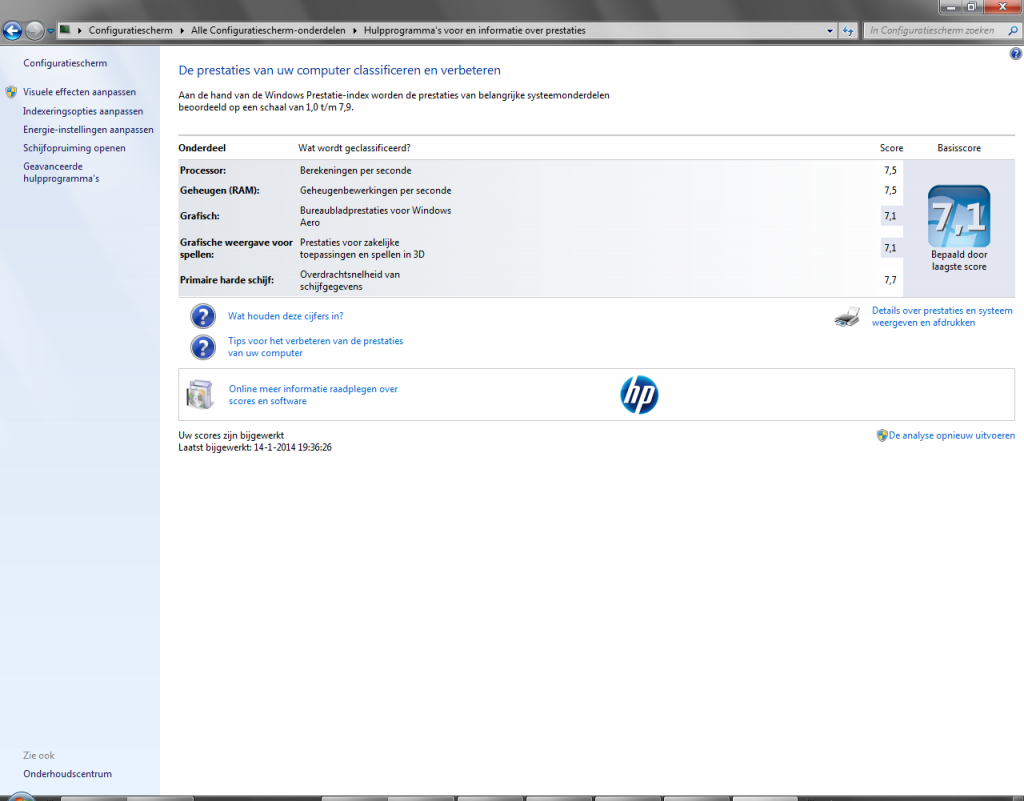Click the help icon beside Wat houden deze cijfers in

(x=203, y=316)
